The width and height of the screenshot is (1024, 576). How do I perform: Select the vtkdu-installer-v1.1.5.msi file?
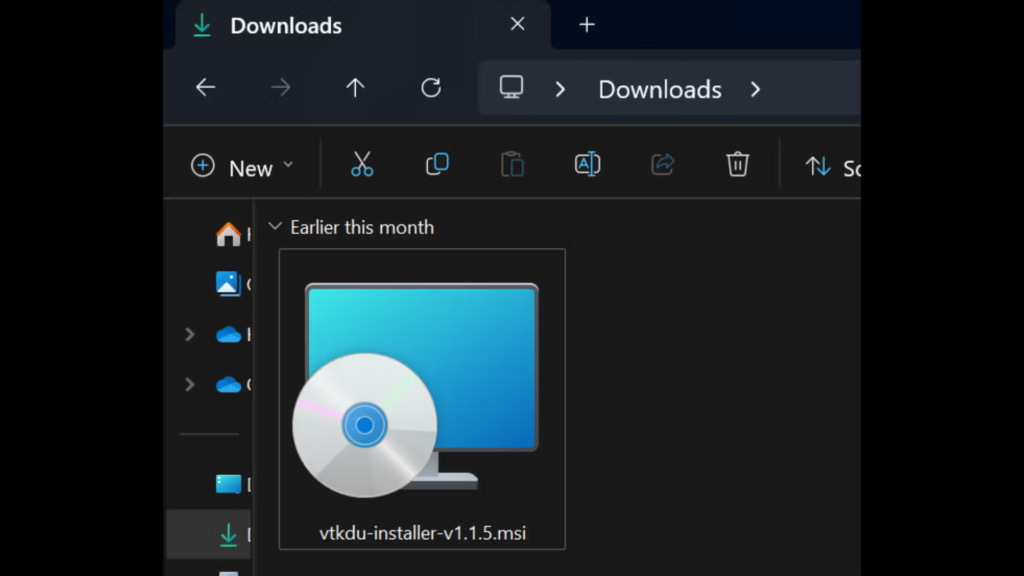421,400
